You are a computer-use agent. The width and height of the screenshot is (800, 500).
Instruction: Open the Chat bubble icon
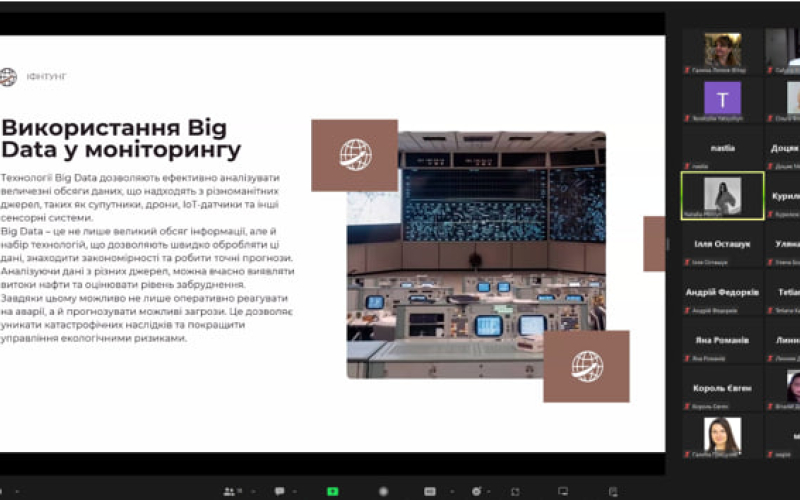coord(280,491)
